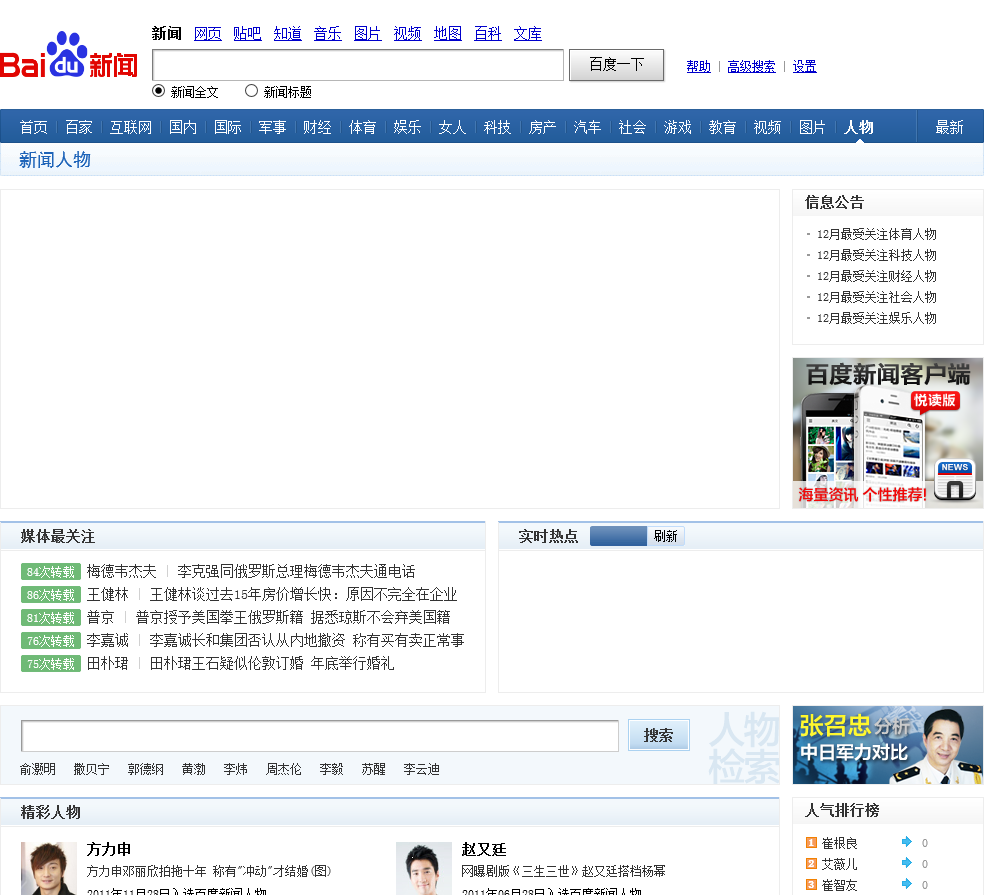Switch to 互联网 navigation tab

click(x=131, y=127)
